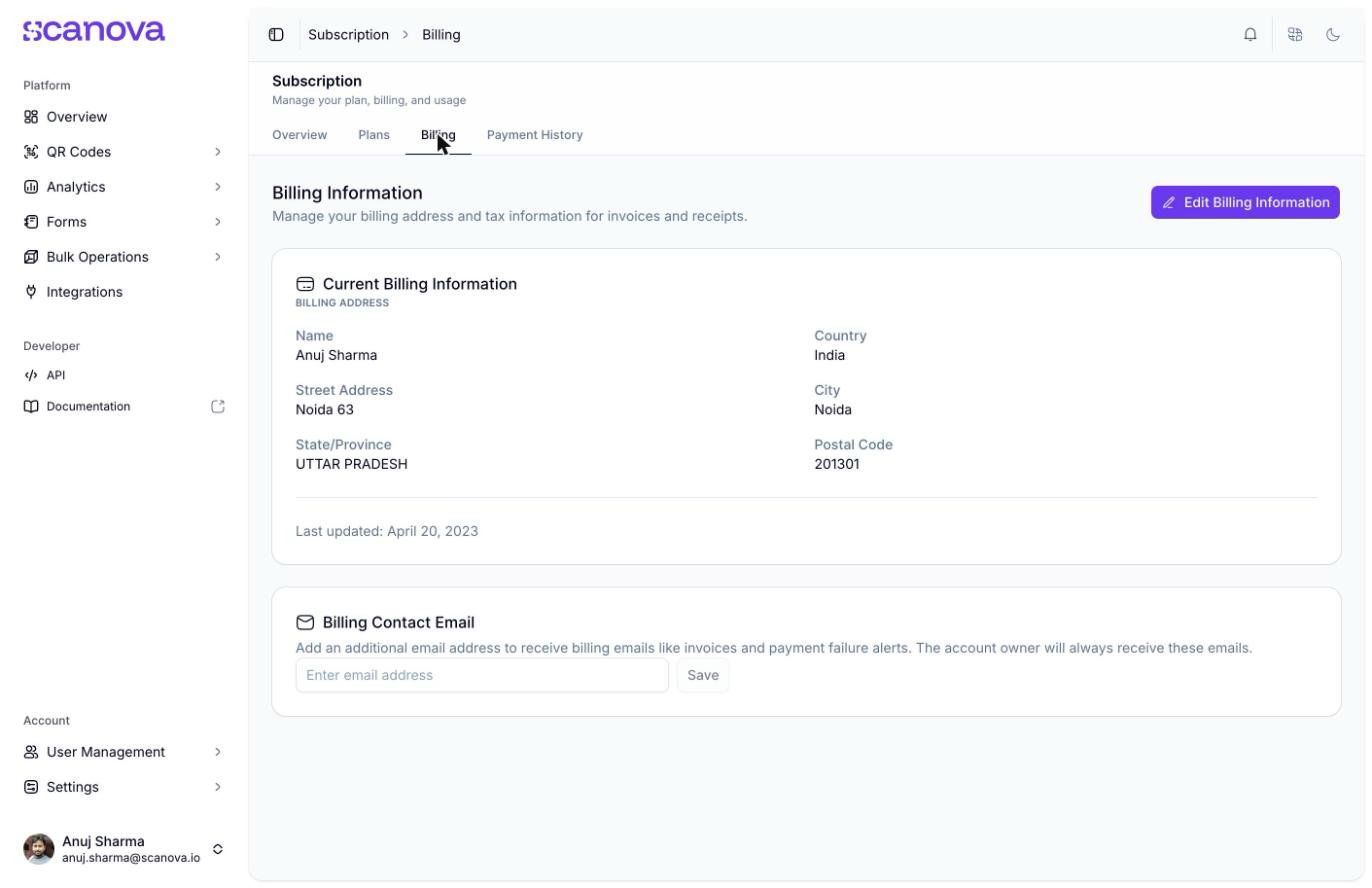Expand the Bulk Operations submenu chevron
The image size is (1372, 888).
[217, 257]
